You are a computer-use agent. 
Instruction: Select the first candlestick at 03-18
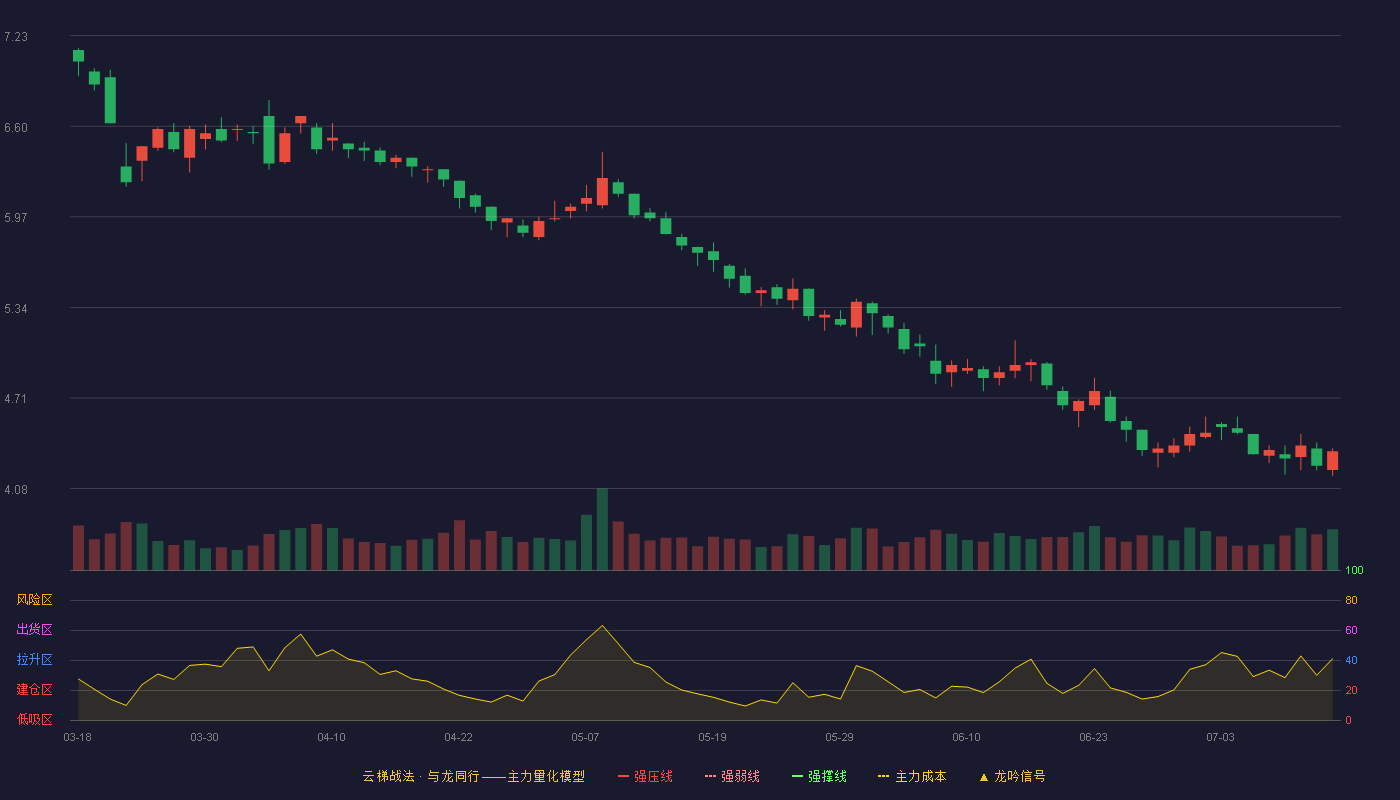78,58
